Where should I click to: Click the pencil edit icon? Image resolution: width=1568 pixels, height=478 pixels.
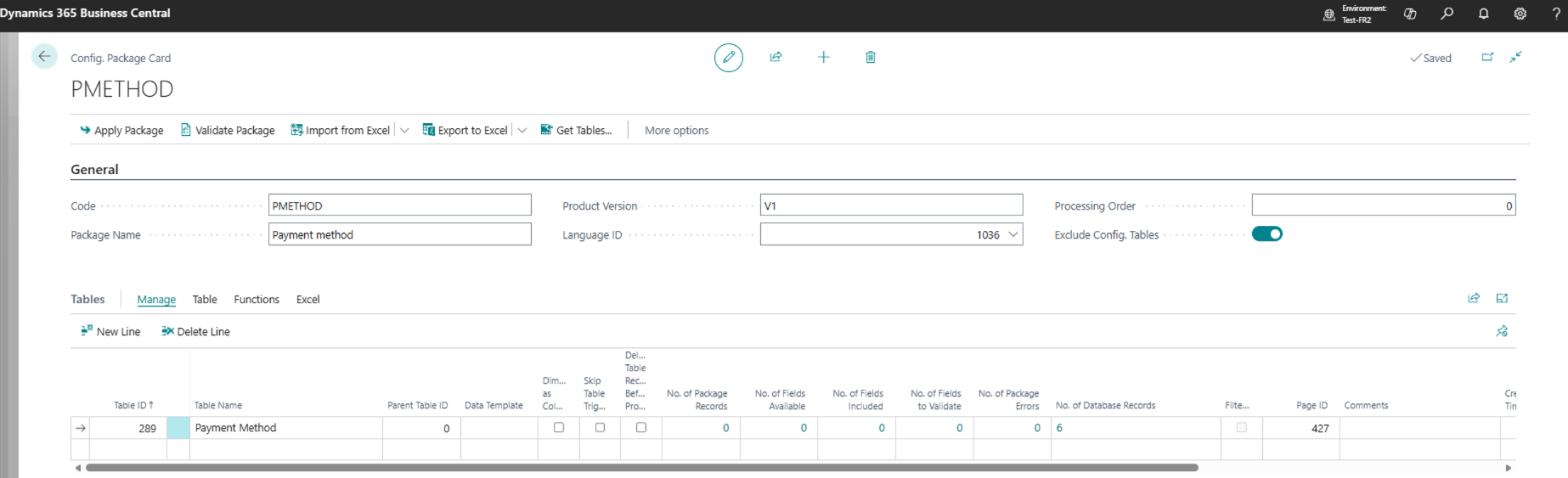(728, 58)
